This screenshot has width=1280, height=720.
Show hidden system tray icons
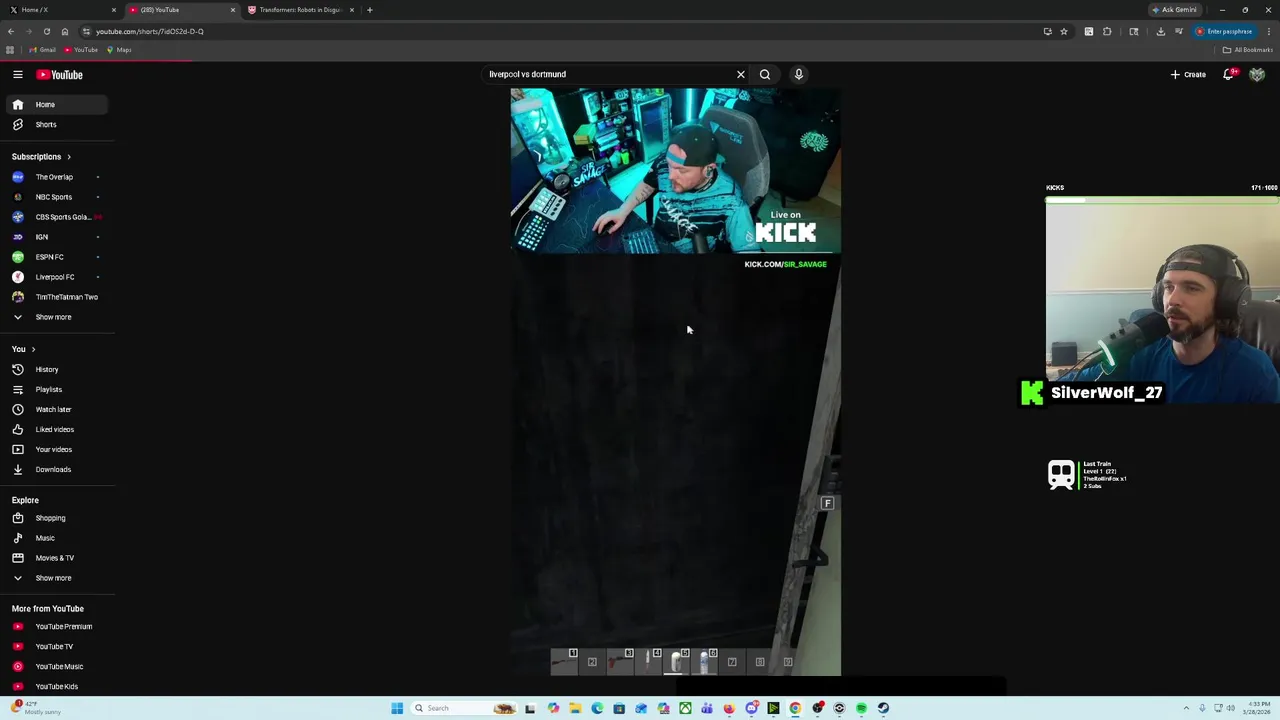1186,708
